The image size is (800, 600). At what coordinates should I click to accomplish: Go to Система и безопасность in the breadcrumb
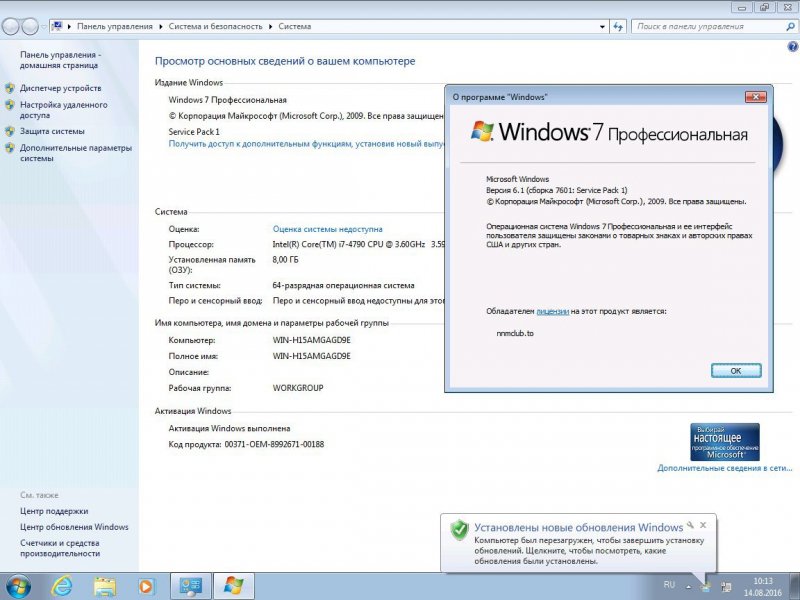(x=215, y=27)
